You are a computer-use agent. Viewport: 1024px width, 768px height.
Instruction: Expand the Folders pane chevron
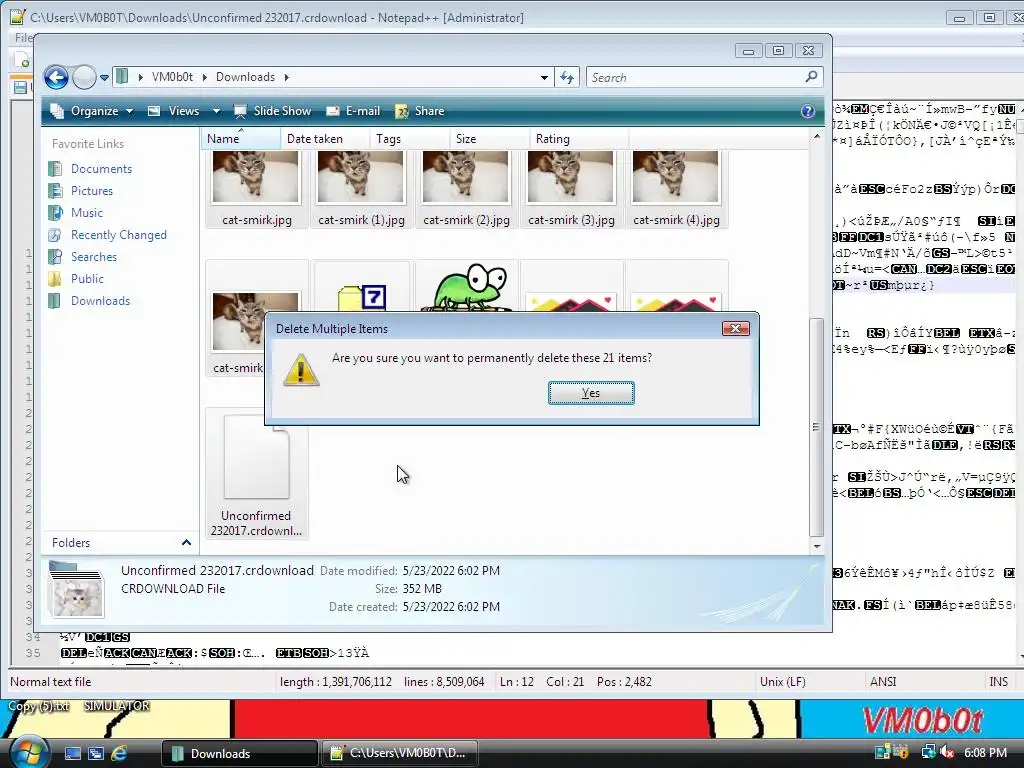point(186,543)
